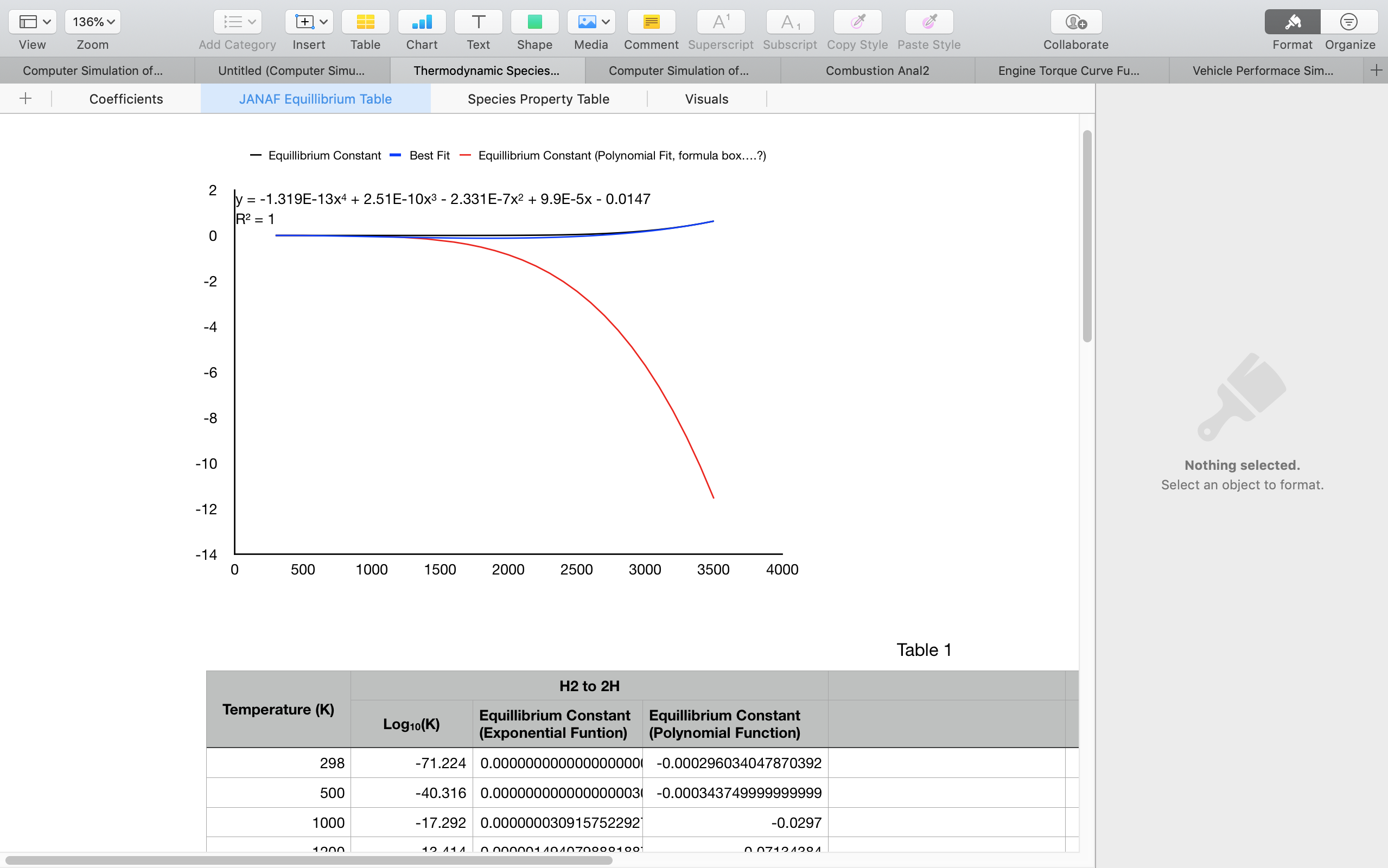Click the vertical scrollbar thumb
Screen dimensions: 1388x868
[1087, 235]
